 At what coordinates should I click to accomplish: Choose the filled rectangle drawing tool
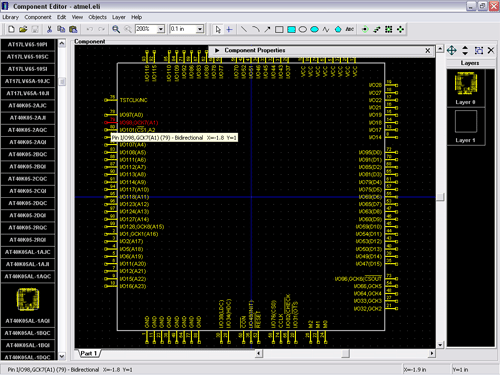(291, 30)
